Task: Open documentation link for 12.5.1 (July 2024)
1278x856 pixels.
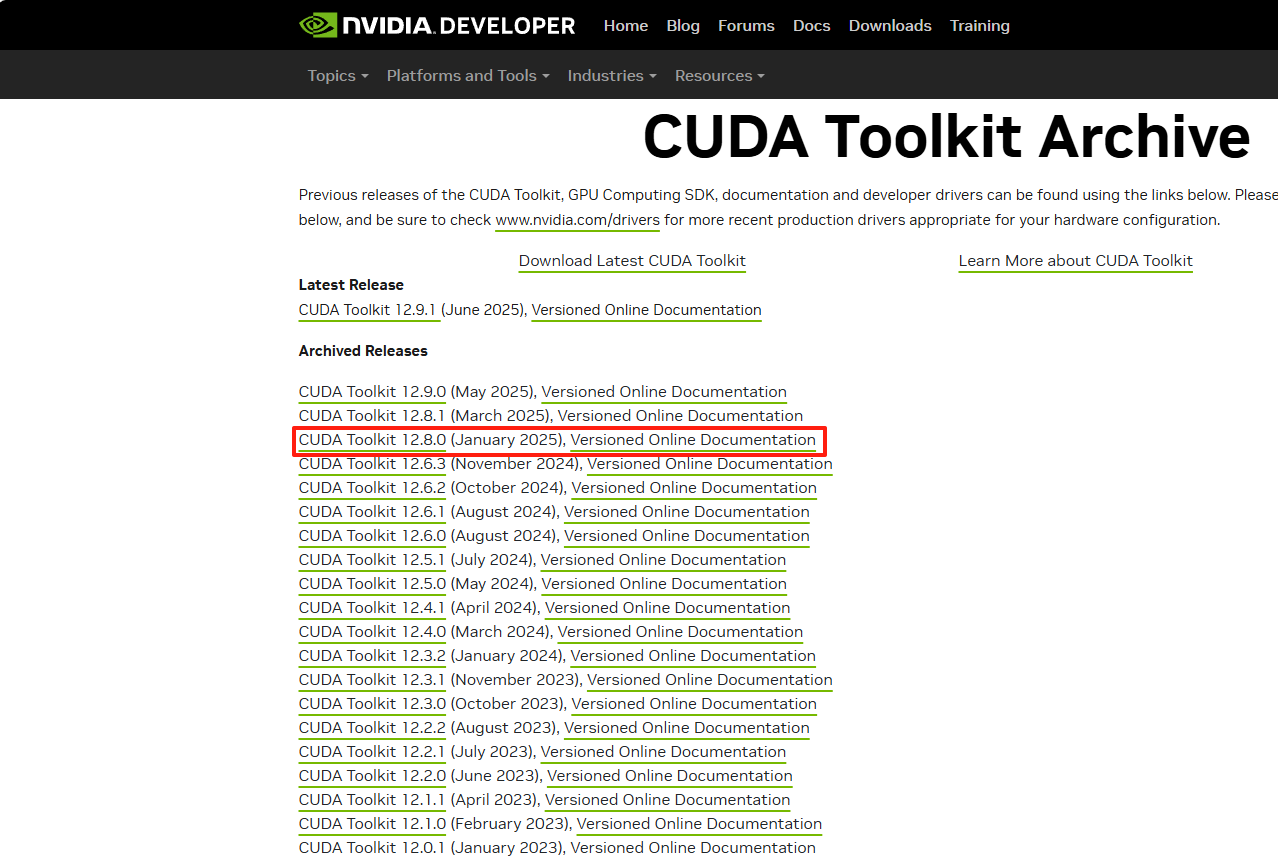Action: click(663, 560)
